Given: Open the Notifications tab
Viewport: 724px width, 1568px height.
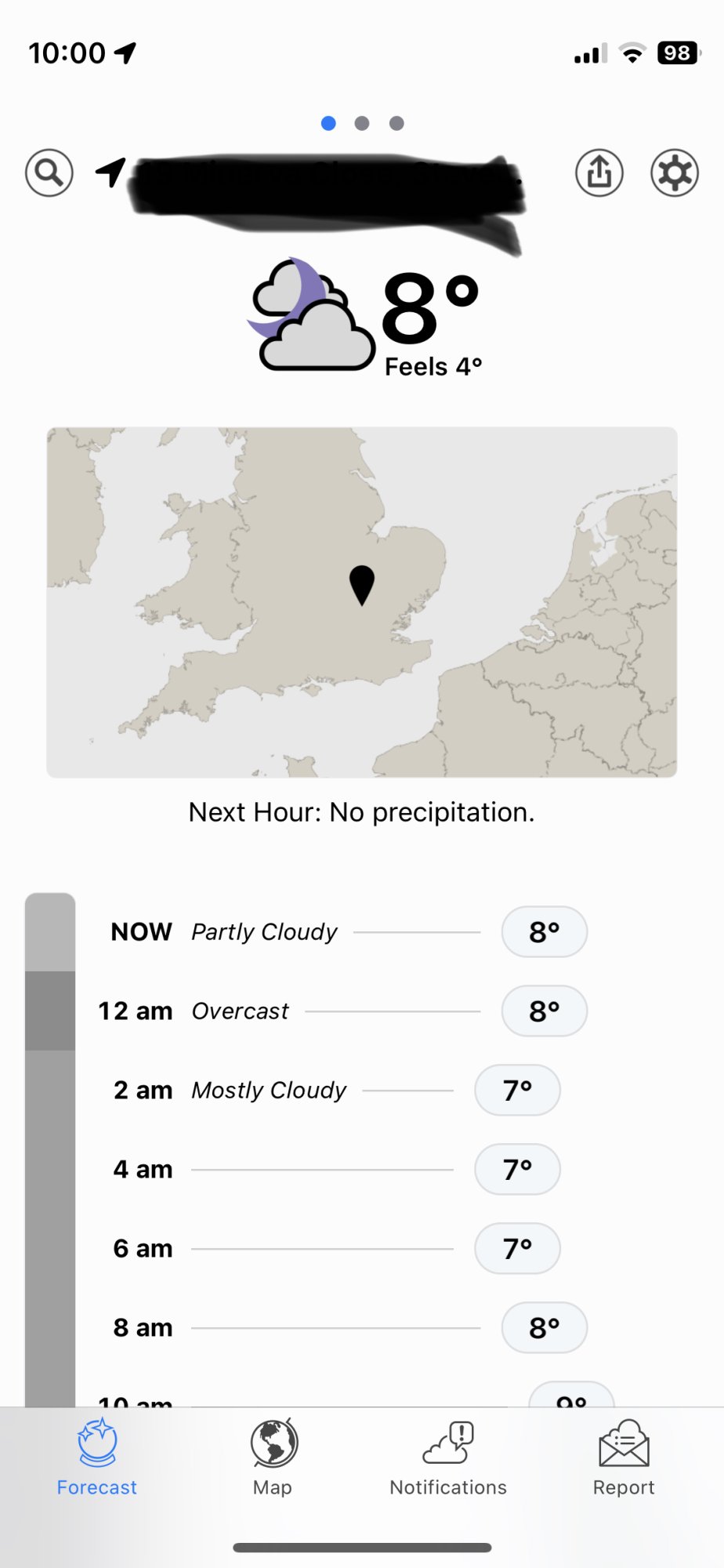Looking at the screenshot, I should 448,1457.
